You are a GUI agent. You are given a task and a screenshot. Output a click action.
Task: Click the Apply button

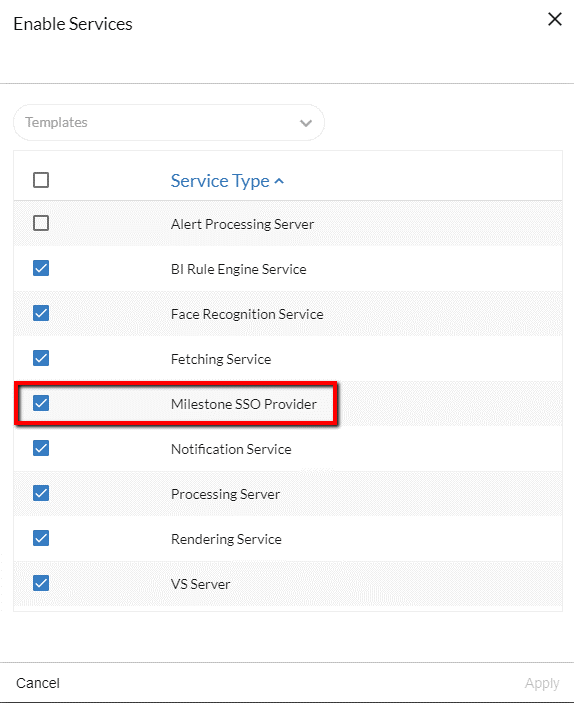(542, 683)
